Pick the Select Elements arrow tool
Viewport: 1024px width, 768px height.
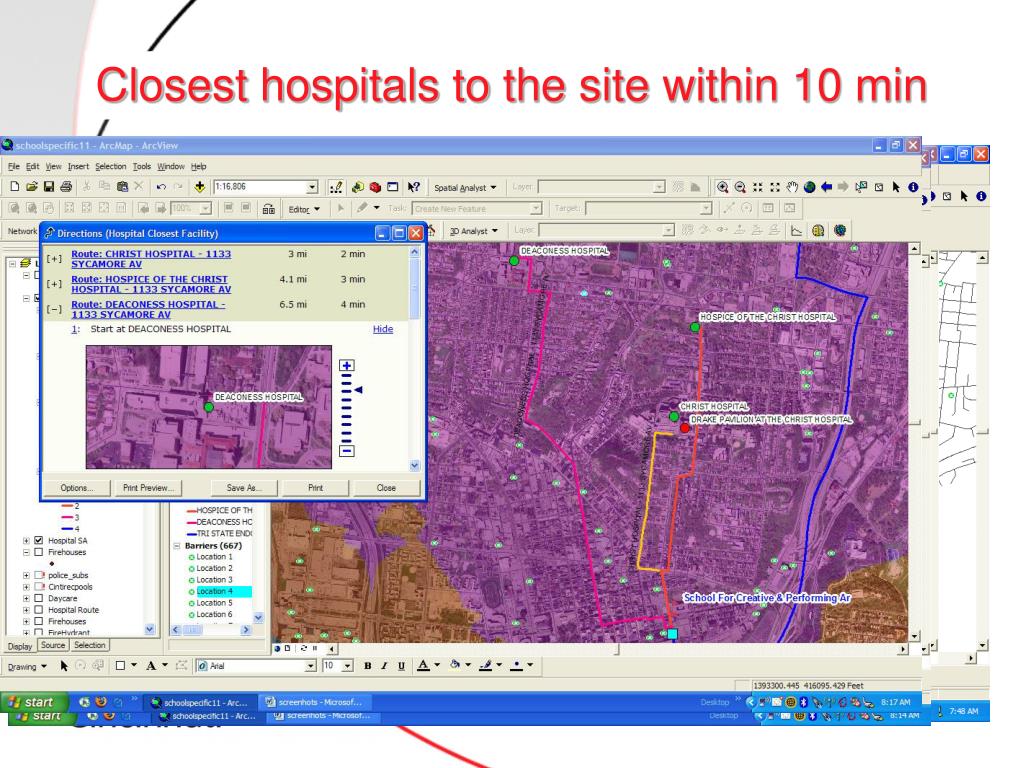pyautogui.click(x=896, y=187)
